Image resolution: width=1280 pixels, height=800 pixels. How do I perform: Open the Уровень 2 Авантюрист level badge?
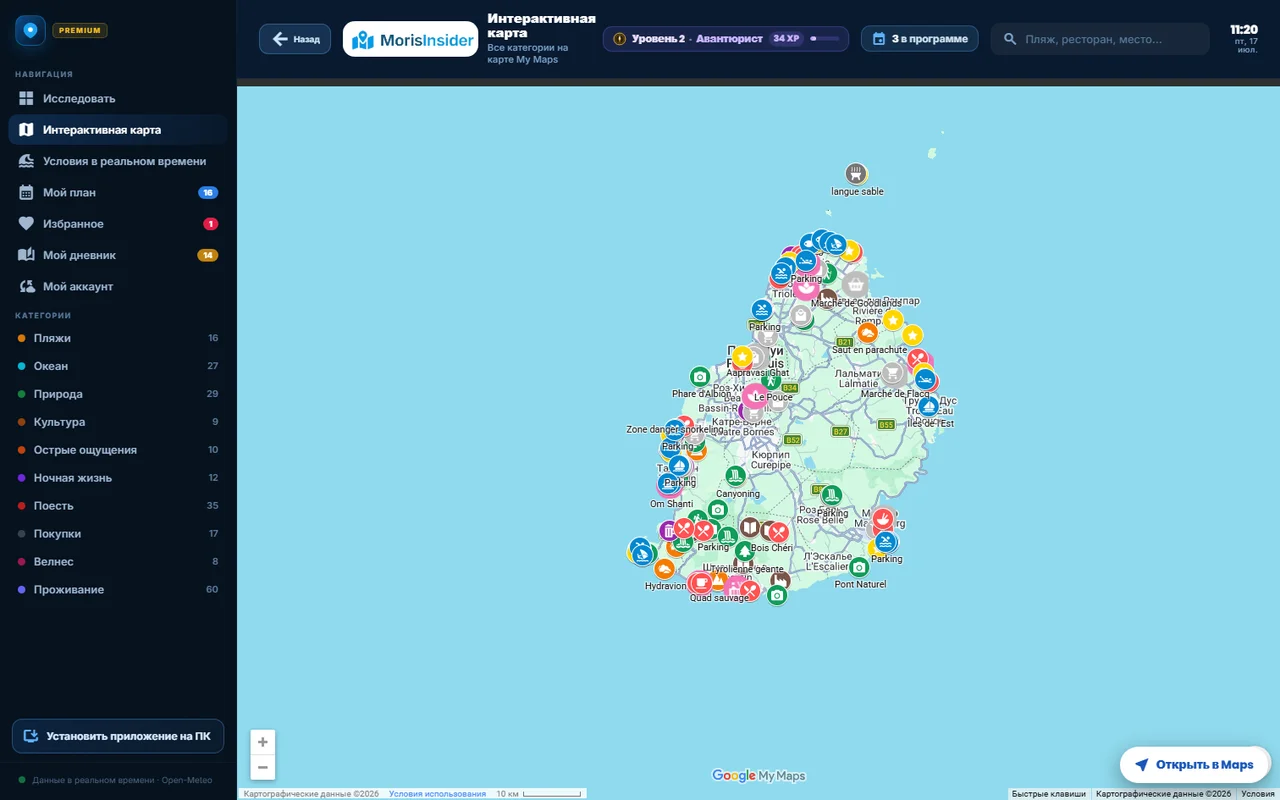[726, 39]
